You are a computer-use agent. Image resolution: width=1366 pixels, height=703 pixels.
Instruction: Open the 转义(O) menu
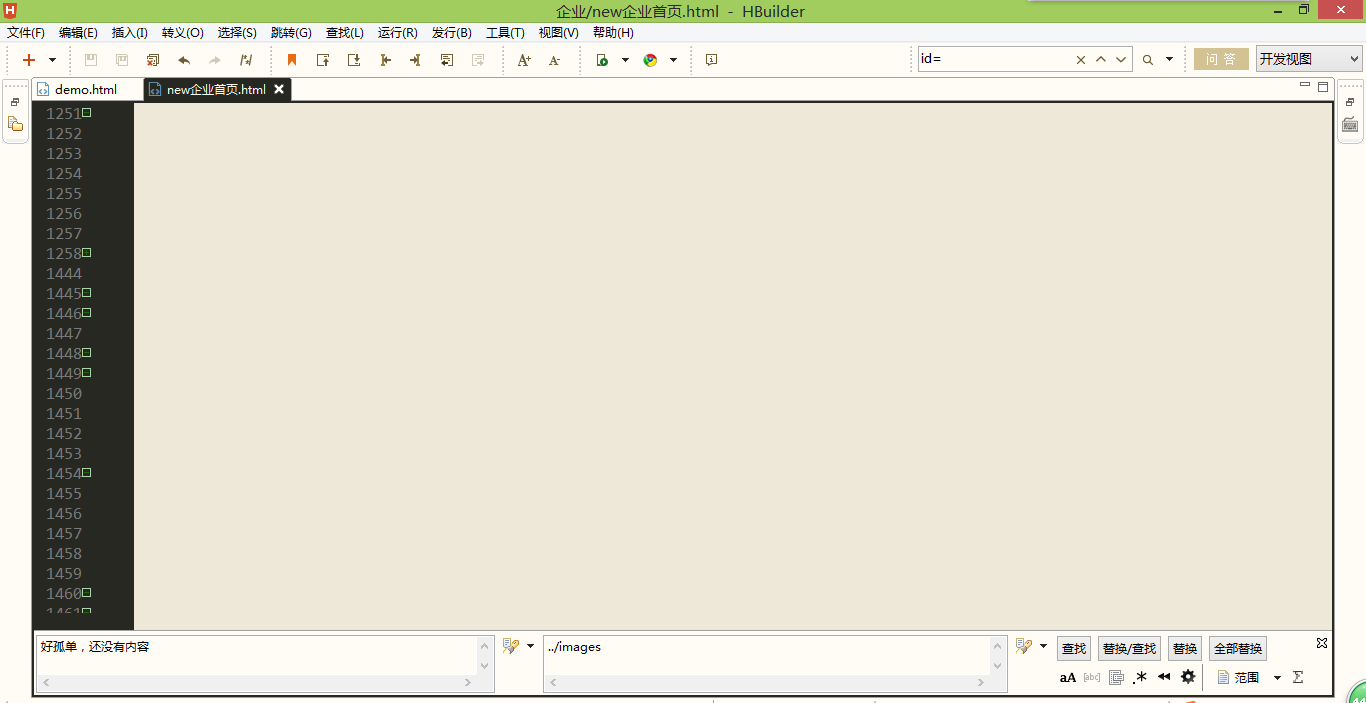182,33
